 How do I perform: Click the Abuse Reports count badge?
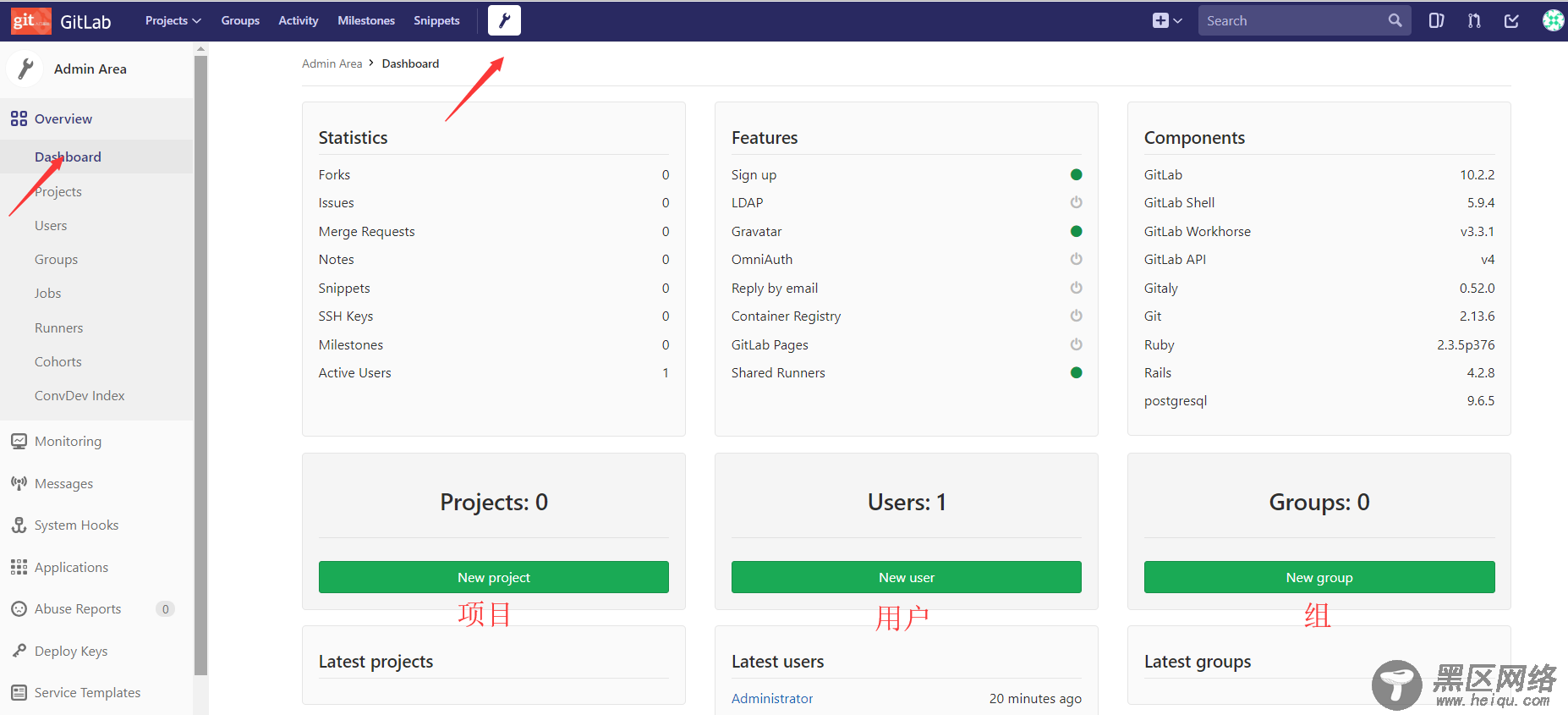pyautogui.click(x=165, y=609)
